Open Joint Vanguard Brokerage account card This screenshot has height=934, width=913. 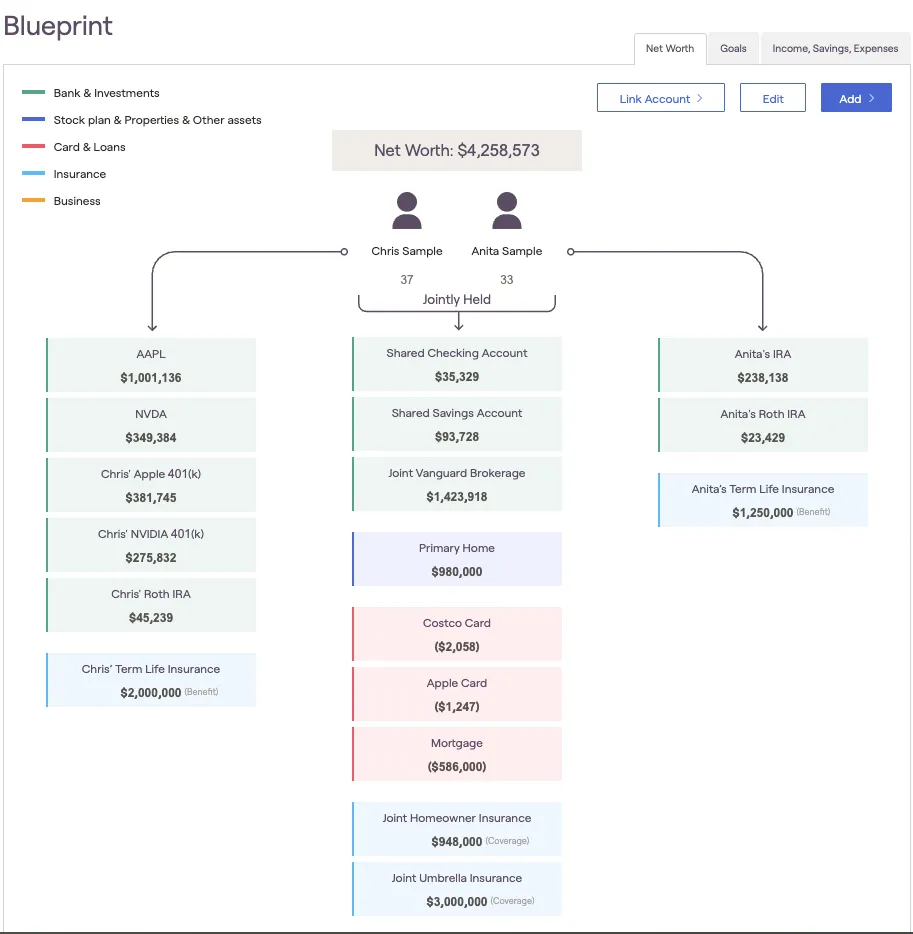point(457,484)
